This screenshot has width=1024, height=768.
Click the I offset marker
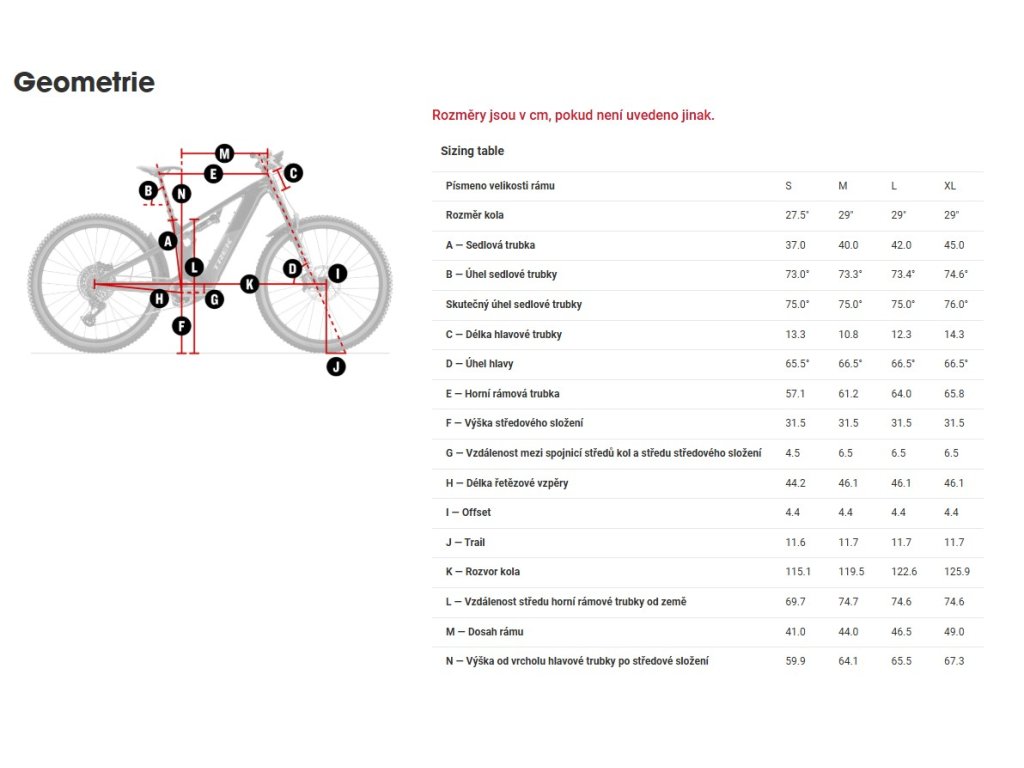337,274
